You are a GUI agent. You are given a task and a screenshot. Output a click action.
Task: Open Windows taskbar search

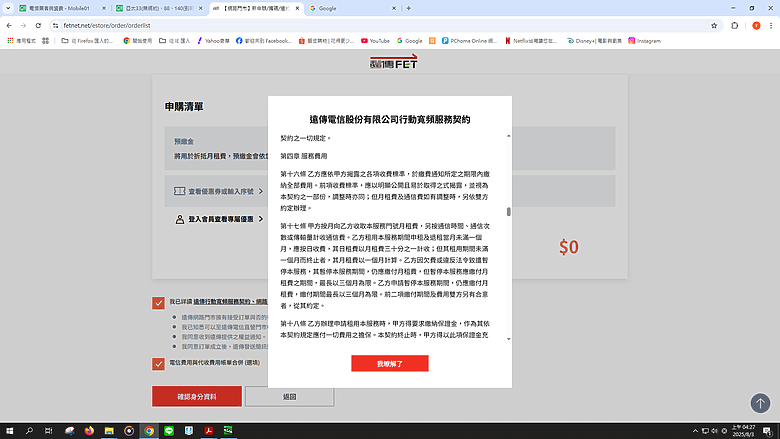pyautogui.click(x=29, y=431)
